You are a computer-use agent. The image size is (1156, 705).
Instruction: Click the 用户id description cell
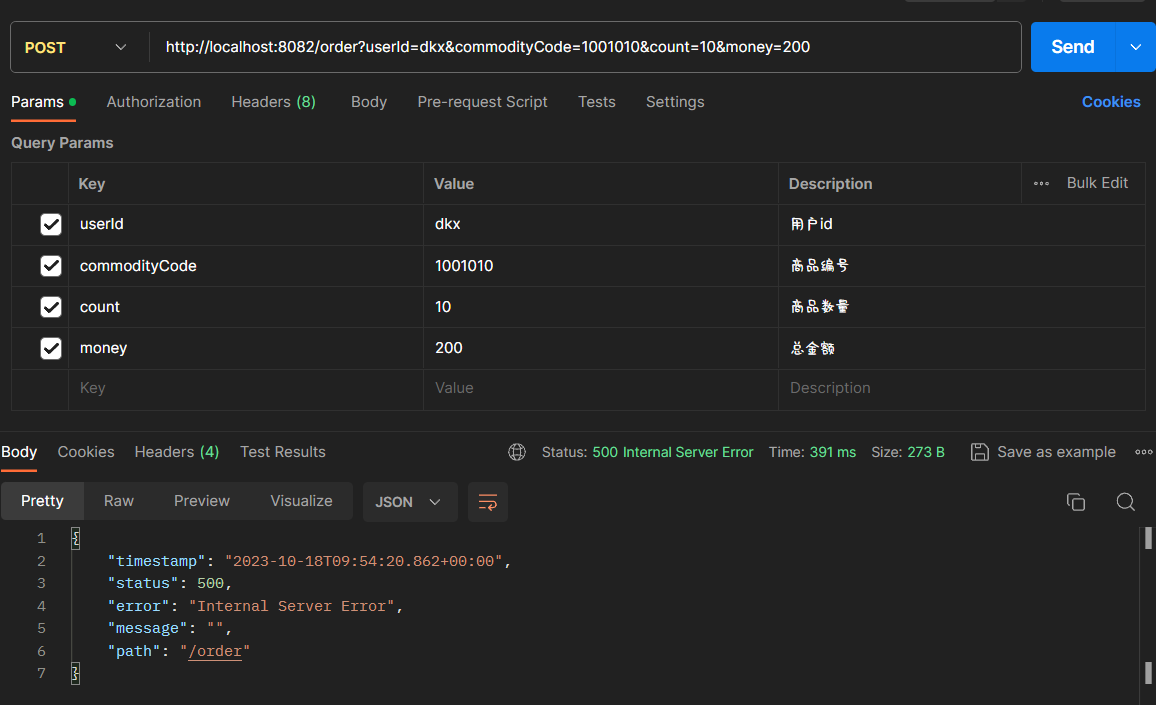click(961, 224)
